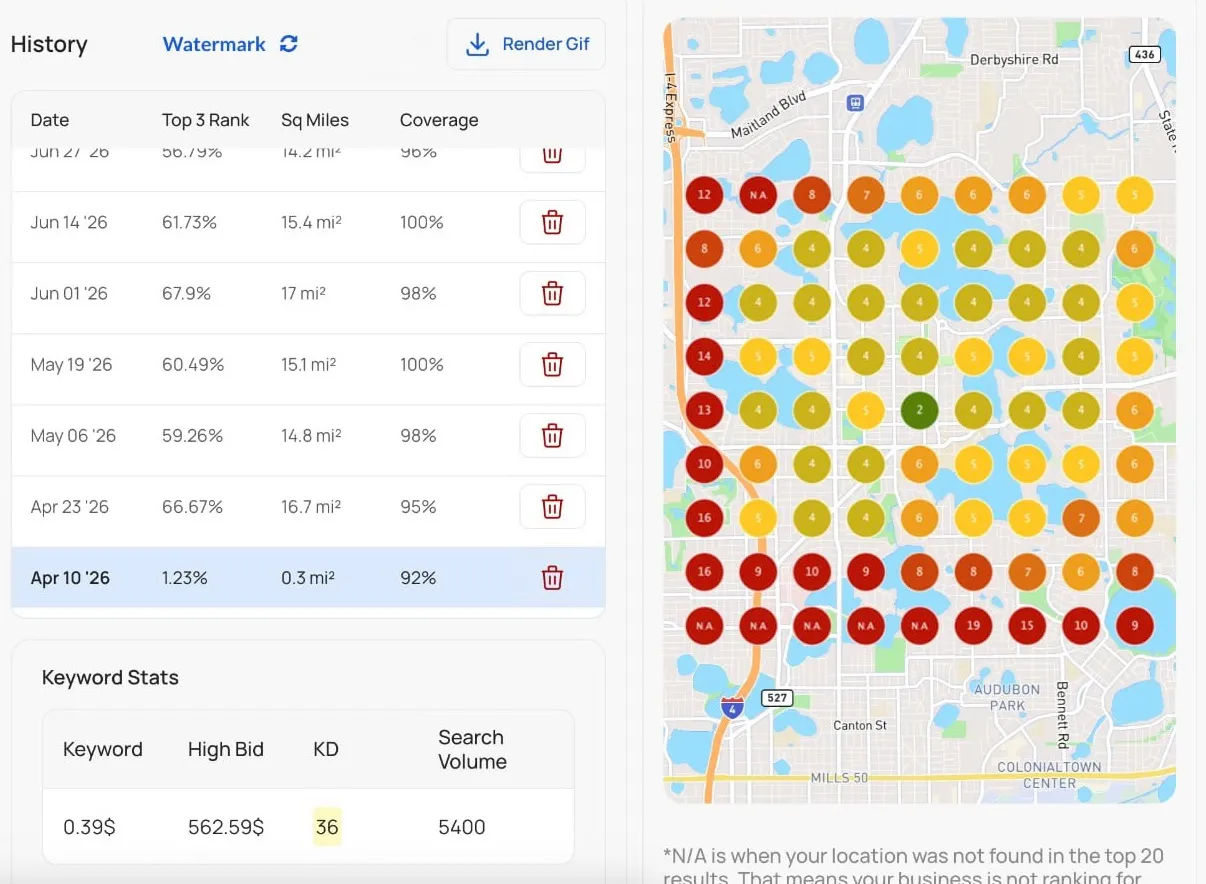Click the rank 13 red map marker
Screen dimensions: 1206x884
pos(705,410)
